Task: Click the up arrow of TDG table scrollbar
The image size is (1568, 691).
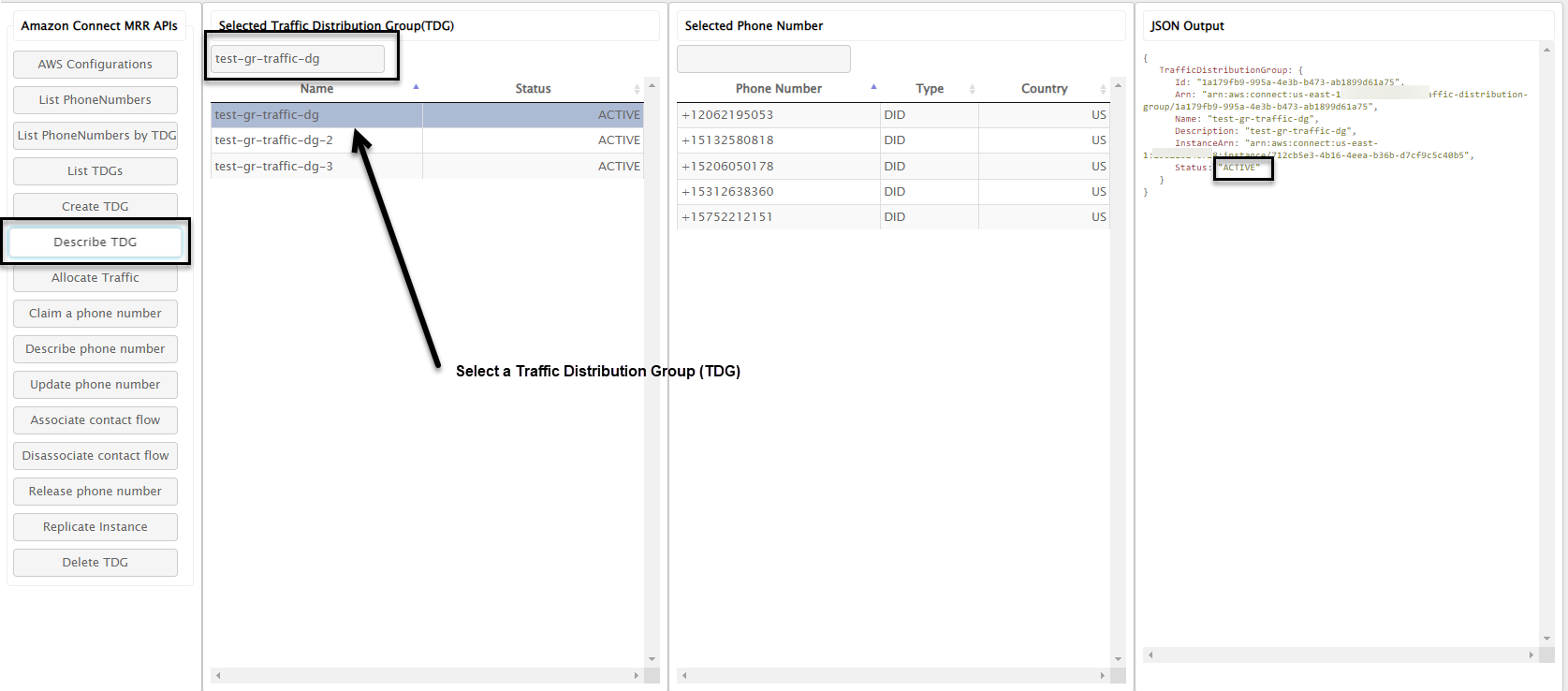Action: (x=652, y=85)
